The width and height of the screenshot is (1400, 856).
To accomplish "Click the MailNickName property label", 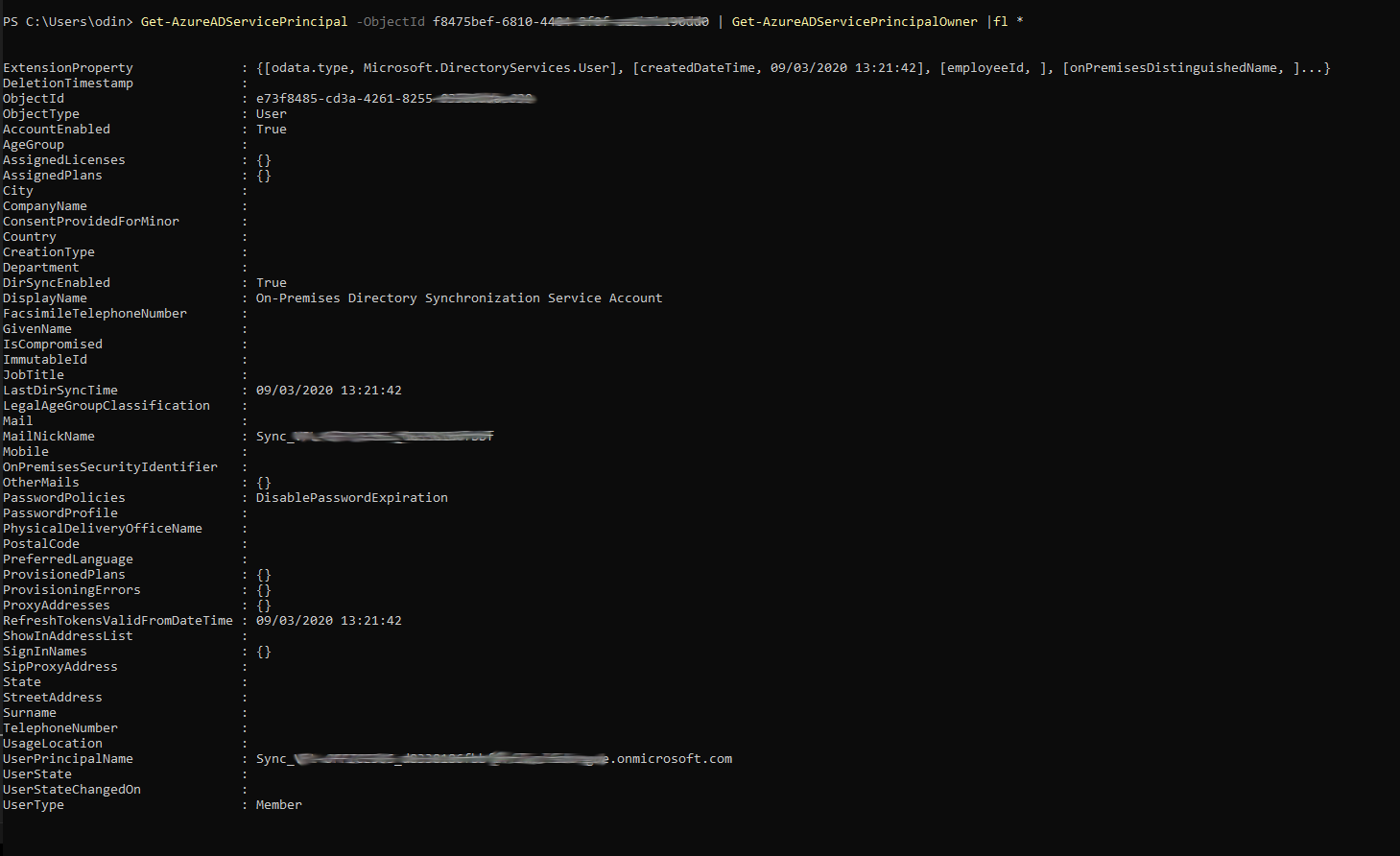I will (49, 437).
